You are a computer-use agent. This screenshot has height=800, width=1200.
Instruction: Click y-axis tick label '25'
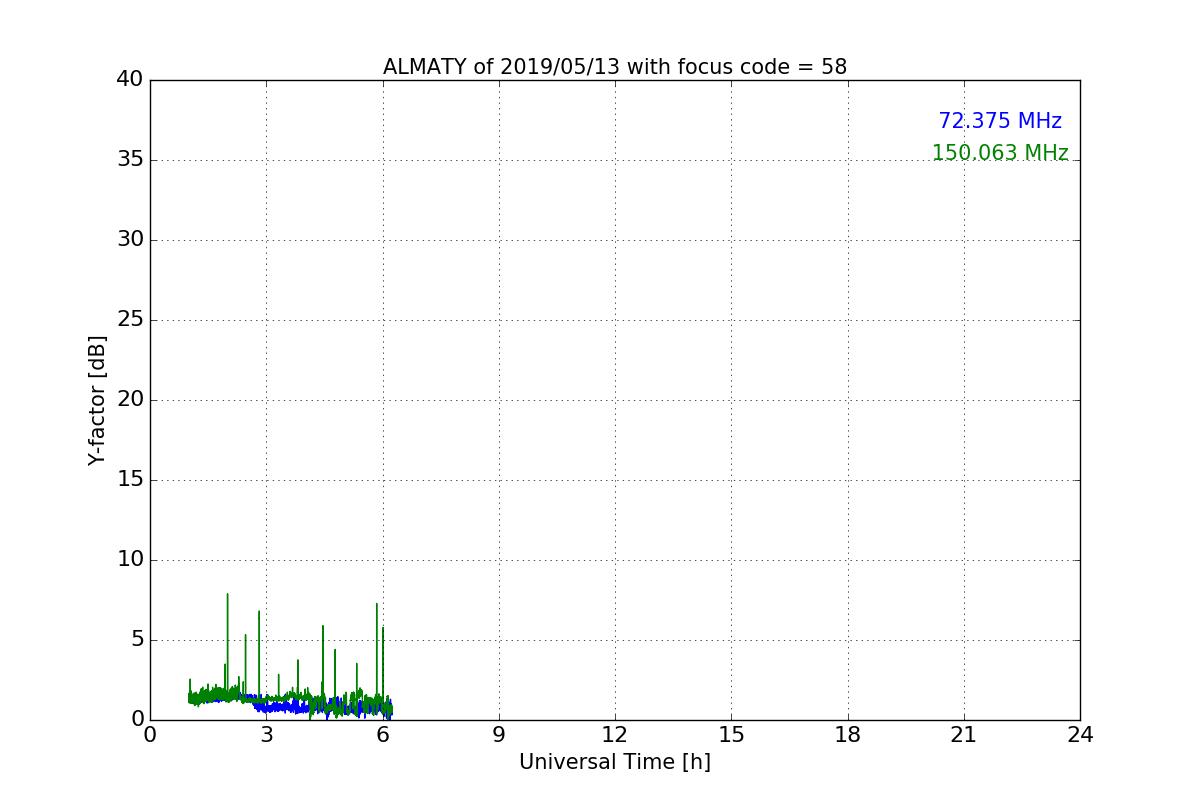(130, 320)
